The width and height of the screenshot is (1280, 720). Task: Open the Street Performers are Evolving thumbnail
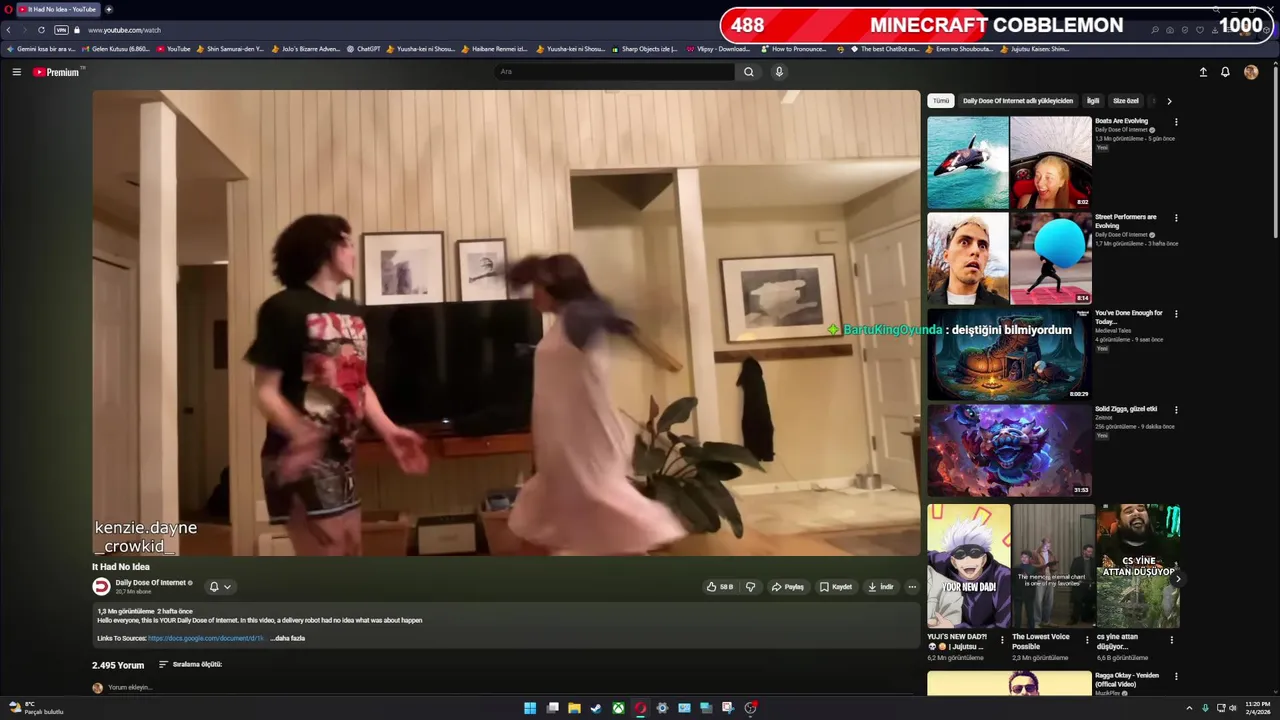click(x=1009, y=258)
